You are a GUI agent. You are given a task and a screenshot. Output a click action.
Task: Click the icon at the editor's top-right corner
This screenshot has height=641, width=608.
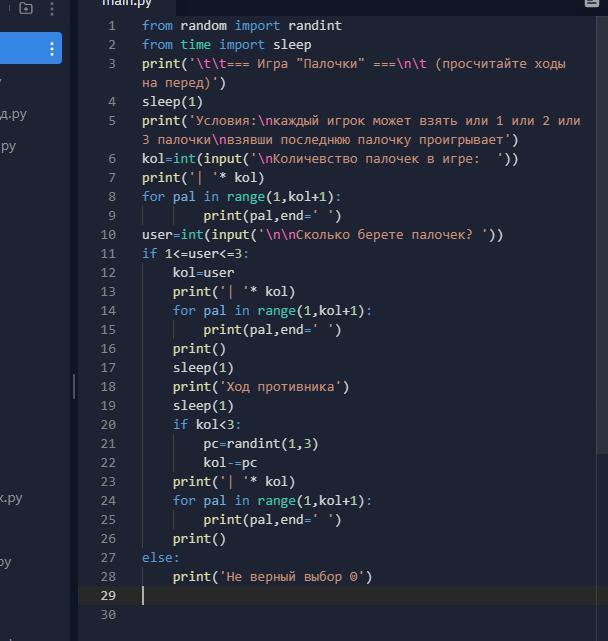(x=592, y=3)
